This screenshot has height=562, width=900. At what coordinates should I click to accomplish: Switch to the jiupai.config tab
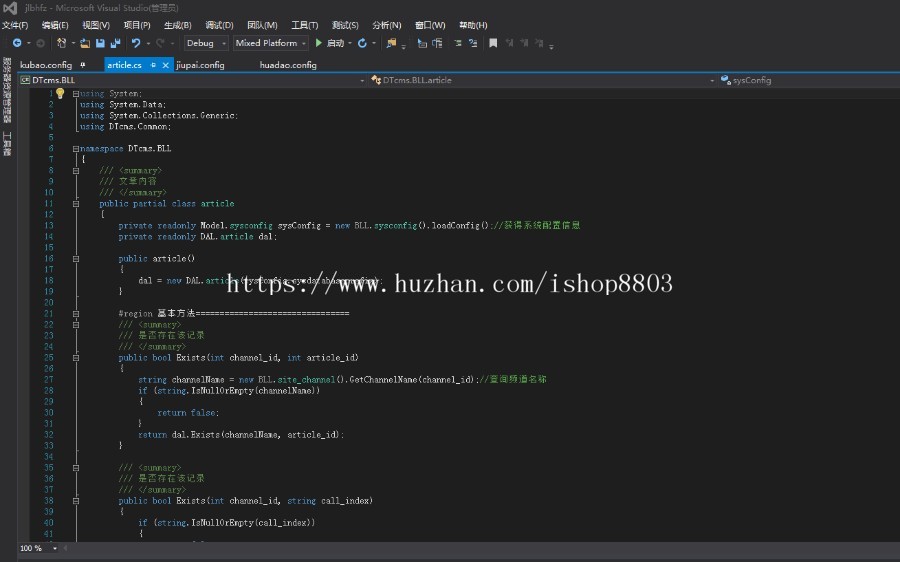point(200,65)
